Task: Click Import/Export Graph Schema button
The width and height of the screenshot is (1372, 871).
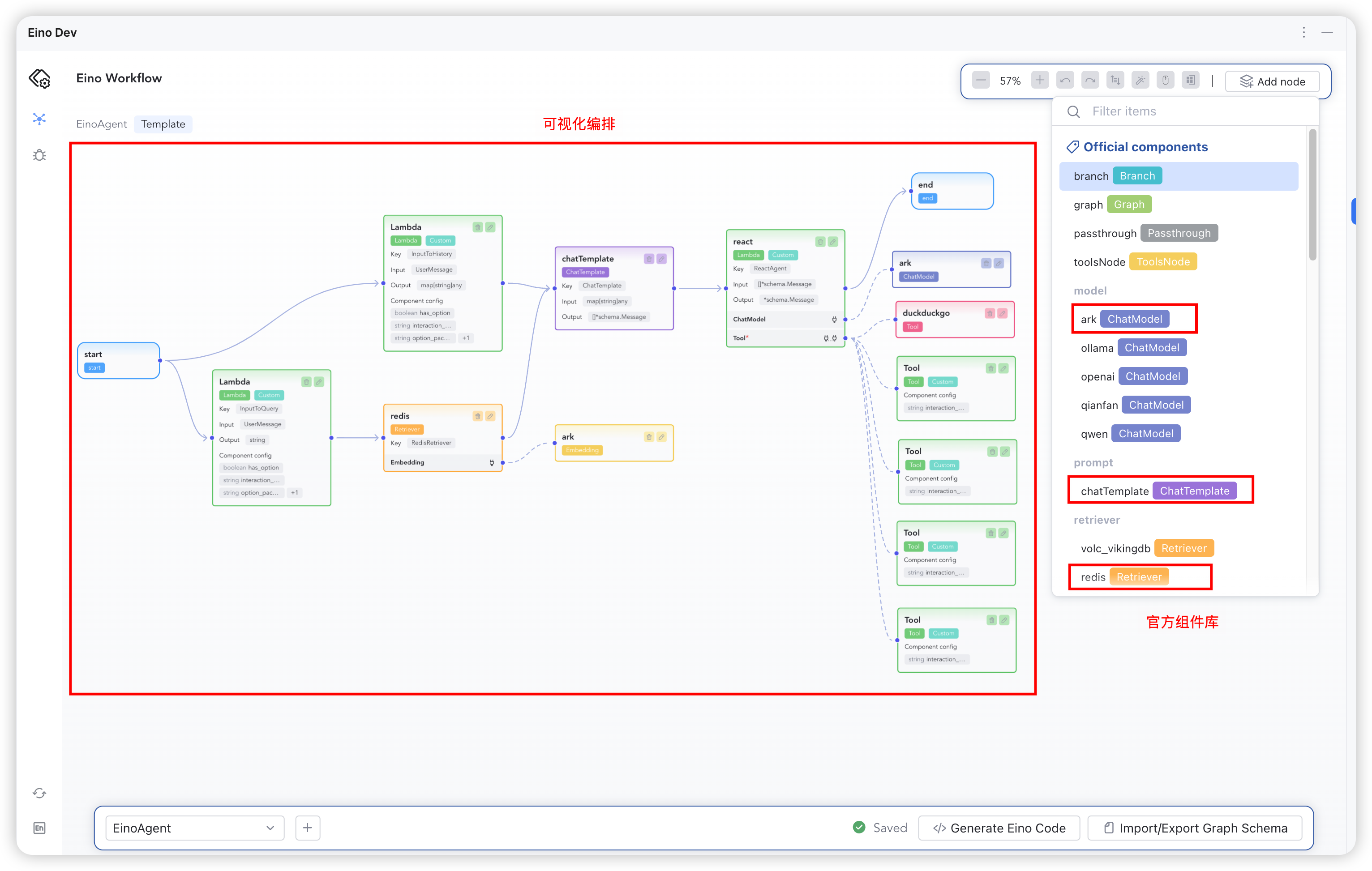Action: pos(1195,828)
